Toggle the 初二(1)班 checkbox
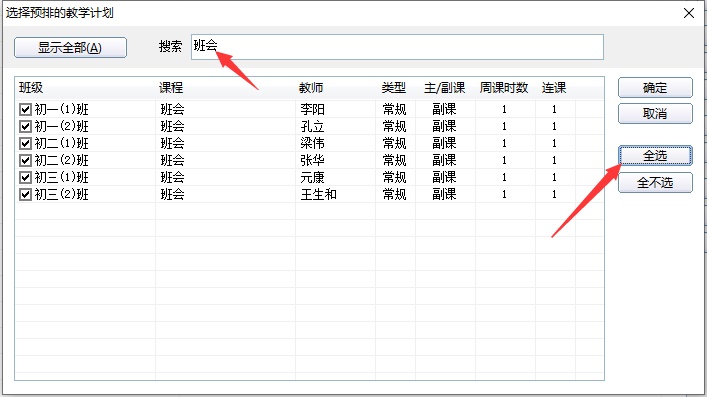Viewport: 707px width, 397px height. point(25,143)
